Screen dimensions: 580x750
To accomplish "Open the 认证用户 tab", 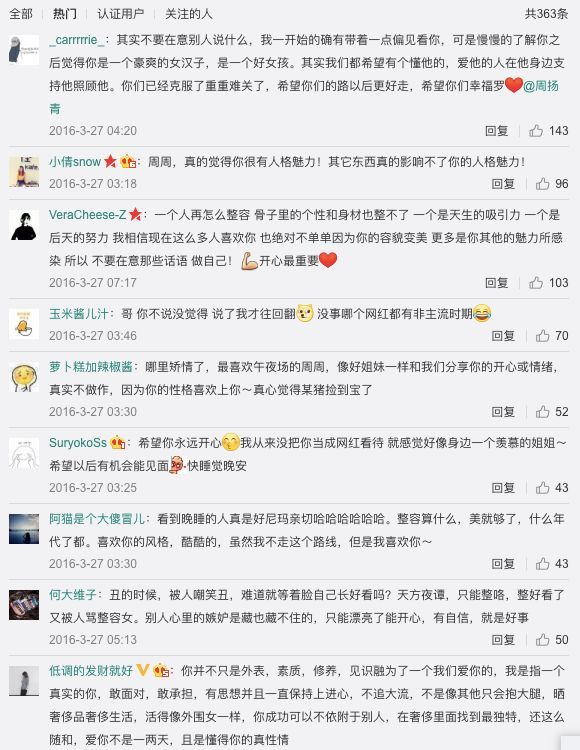I will click(120, 14).
